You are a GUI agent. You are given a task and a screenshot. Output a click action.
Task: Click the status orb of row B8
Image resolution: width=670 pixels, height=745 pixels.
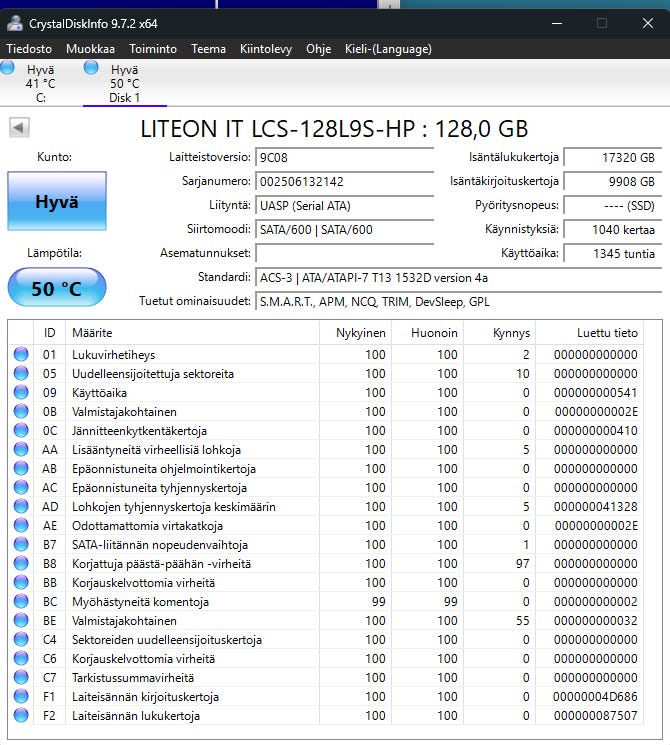(x=21, y=563)
